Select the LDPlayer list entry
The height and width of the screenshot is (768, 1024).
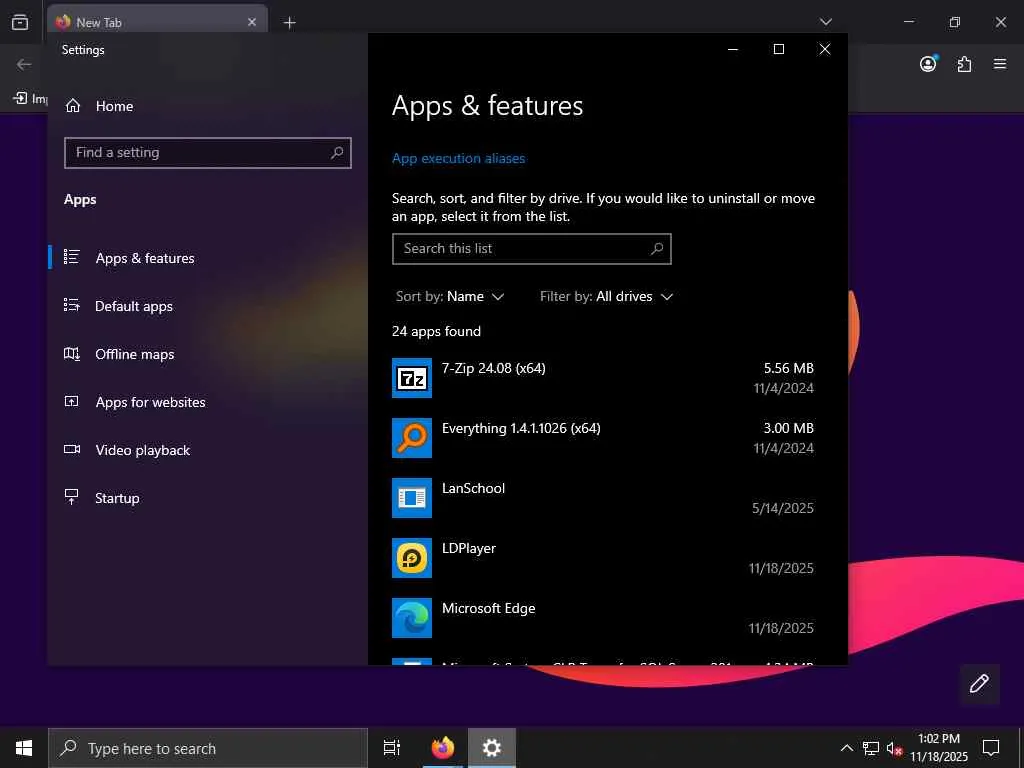point(603,558)
